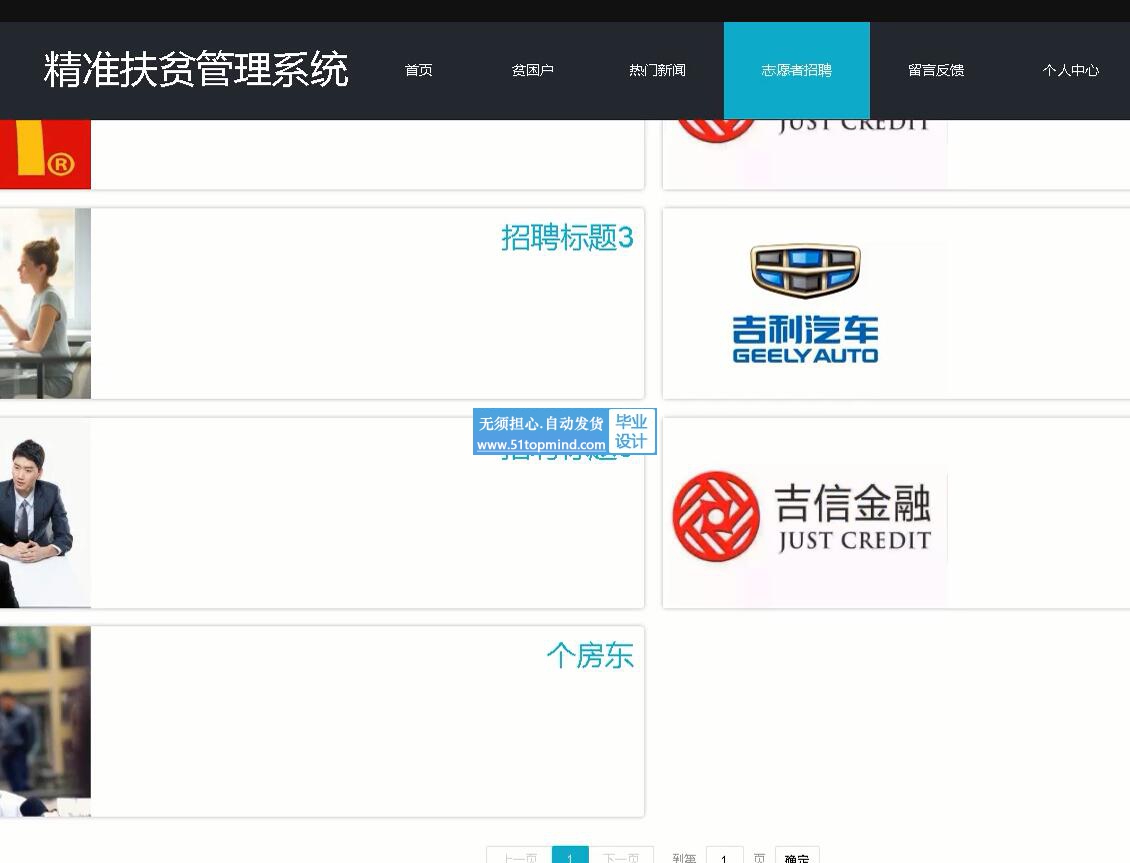Screen dimensions: 1130x863
Task: Click the businessman in suit photo thumbnail
Action: point(45,512)
